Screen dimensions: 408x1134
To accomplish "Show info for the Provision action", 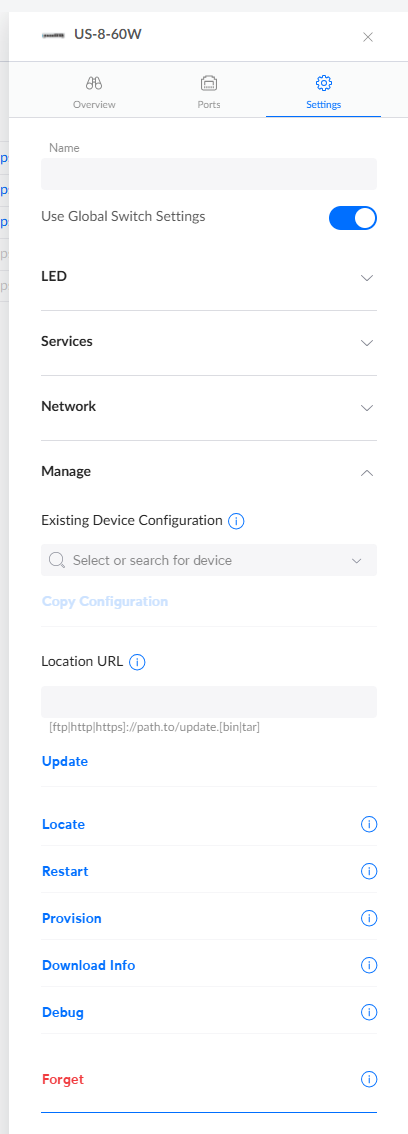I will coord(369,918).
